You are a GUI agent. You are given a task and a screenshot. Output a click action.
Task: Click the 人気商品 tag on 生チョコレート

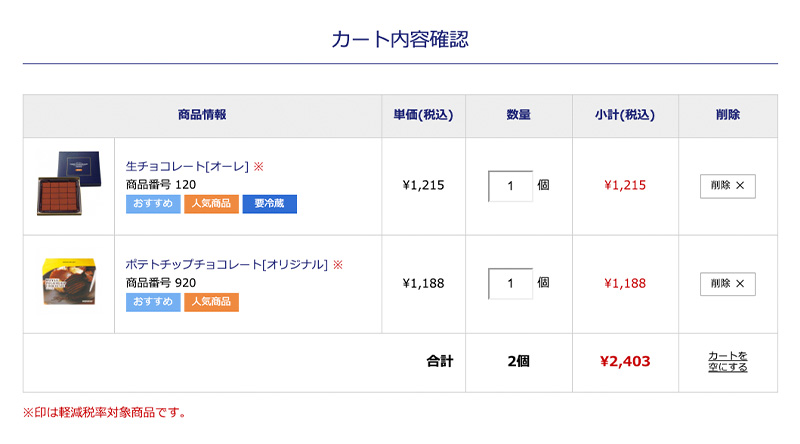(x=211, y=204)
